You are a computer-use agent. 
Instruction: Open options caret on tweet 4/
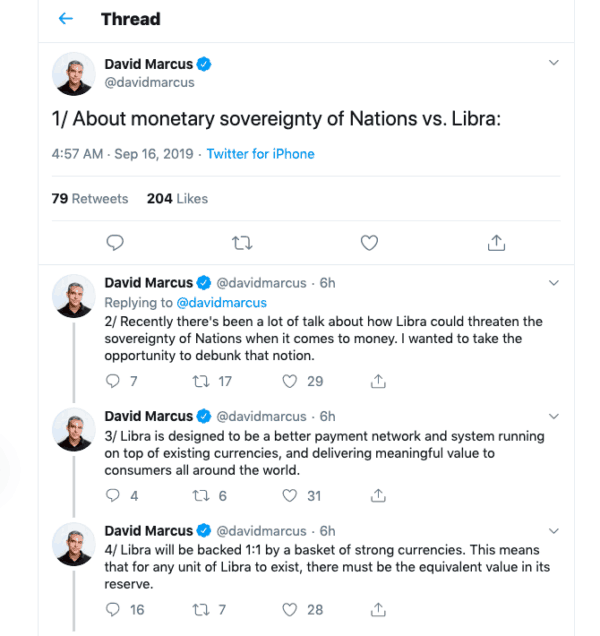tap(554, 530)
